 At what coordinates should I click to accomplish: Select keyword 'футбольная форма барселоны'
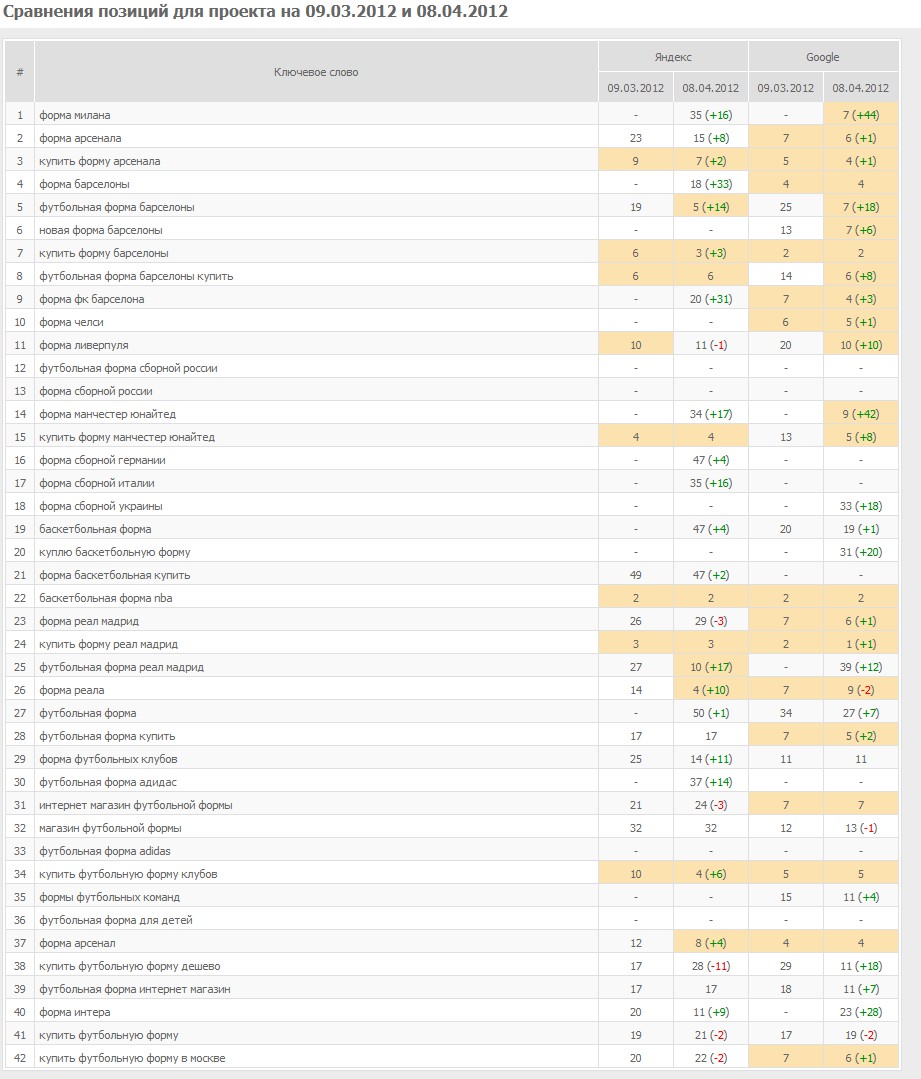[x=117, y=207]
